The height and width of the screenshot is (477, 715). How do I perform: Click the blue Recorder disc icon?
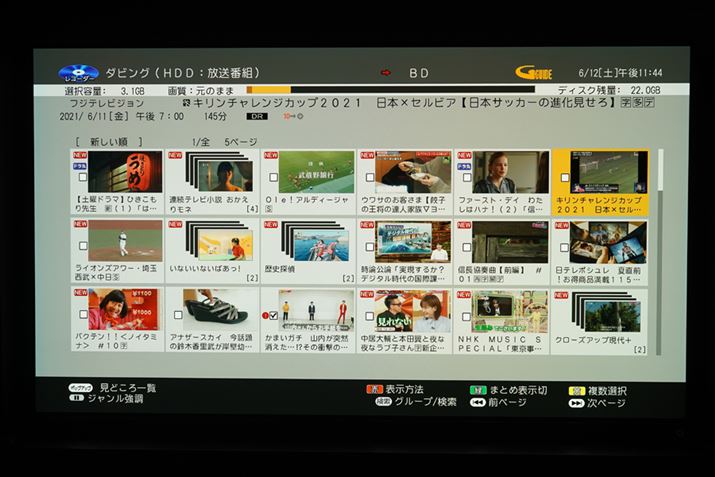click(78, 73)
